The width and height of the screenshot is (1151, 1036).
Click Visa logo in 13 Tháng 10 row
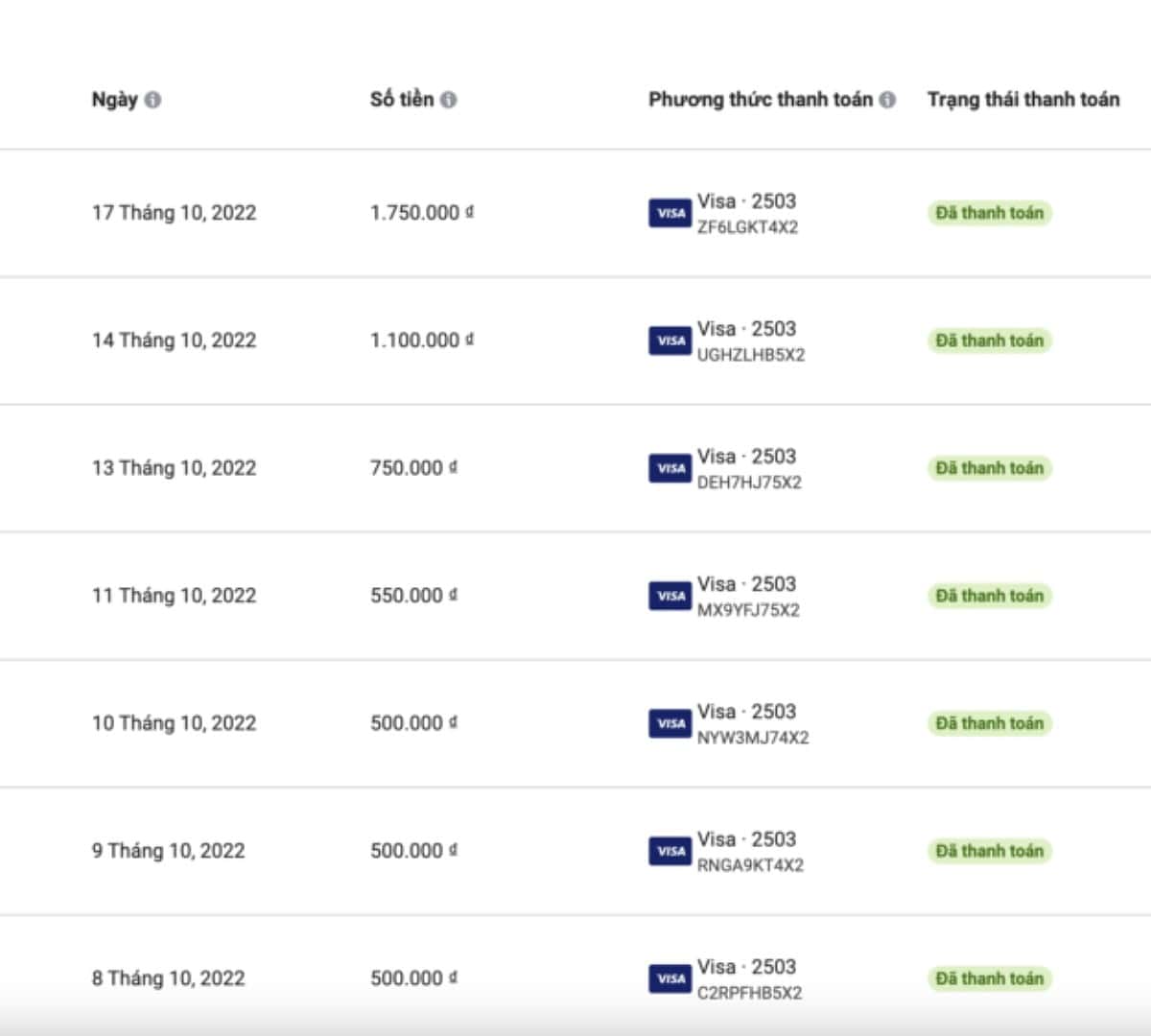click(669, 468)
